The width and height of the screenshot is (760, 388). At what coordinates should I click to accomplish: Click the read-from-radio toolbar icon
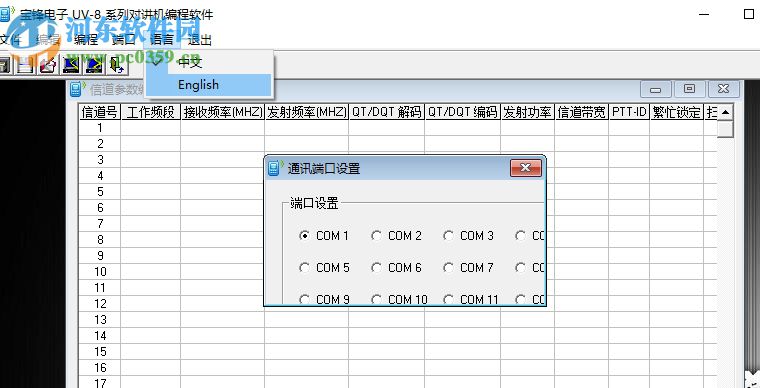71,64
